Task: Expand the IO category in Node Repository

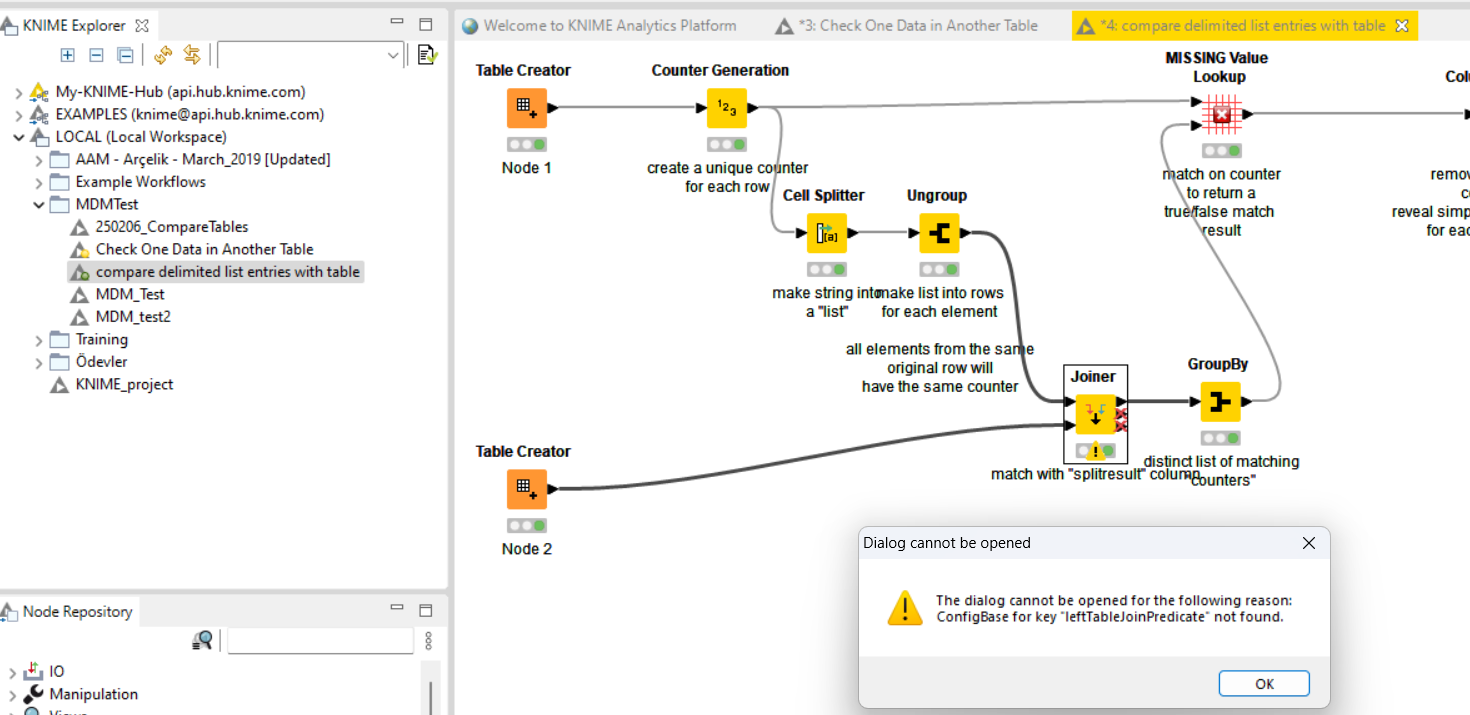Action: pyautogui.click(x=12, y=672)
